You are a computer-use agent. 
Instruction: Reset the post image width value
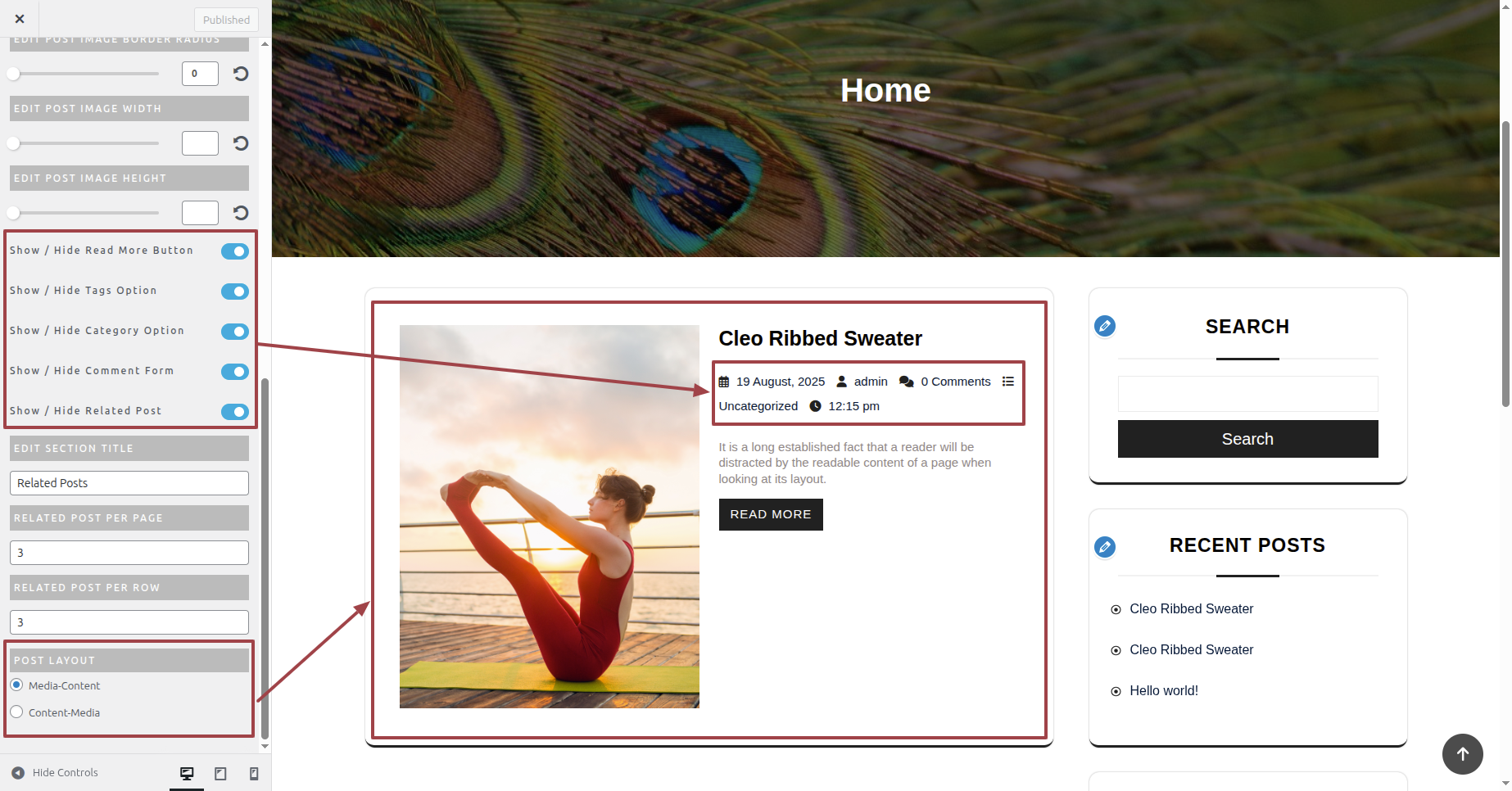(x=241, y=143)
